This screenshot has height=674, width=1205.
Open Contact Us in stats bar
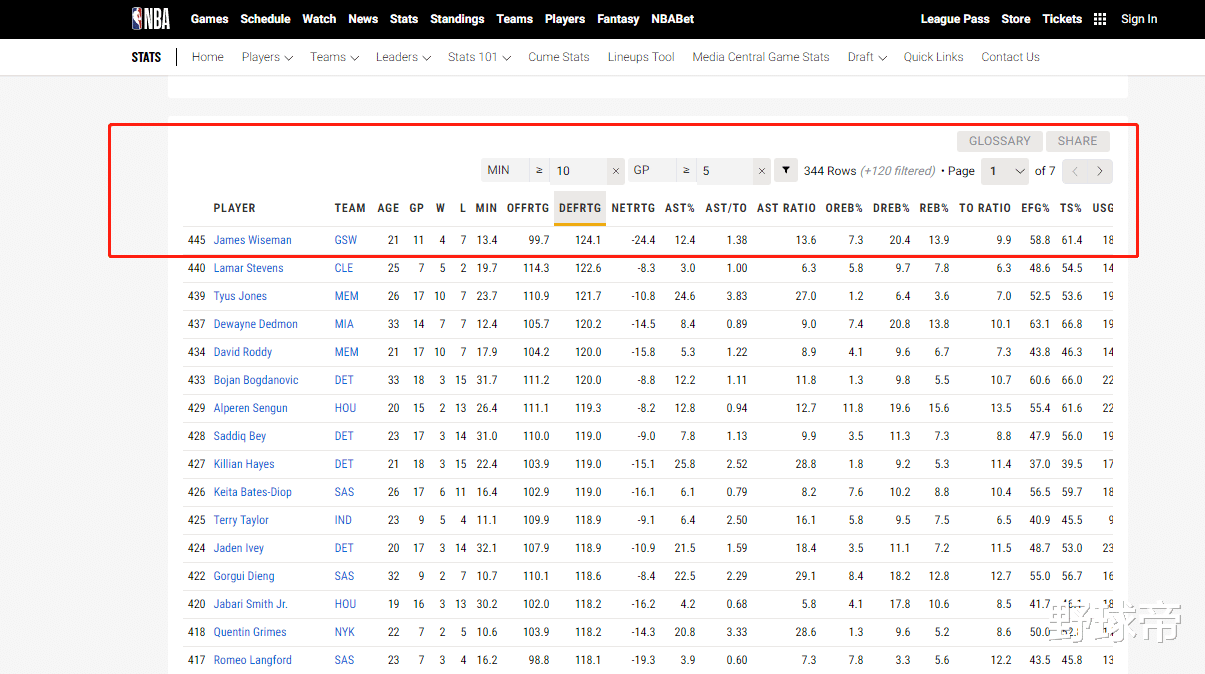[x=1010, y=57]
